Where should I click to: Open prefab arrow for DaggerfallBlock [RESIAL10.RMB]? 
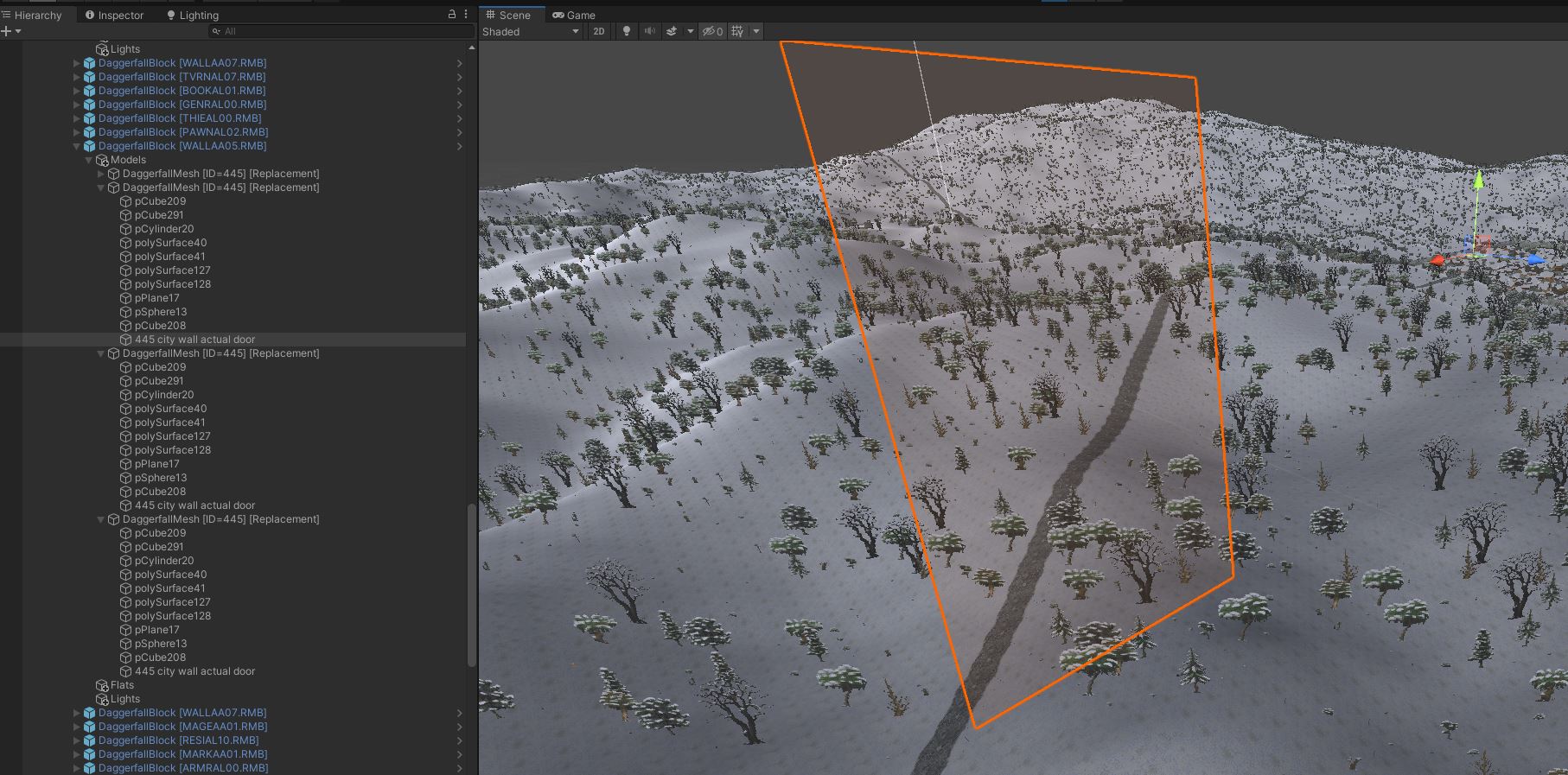pyautogui.click(x=459, y=740)
